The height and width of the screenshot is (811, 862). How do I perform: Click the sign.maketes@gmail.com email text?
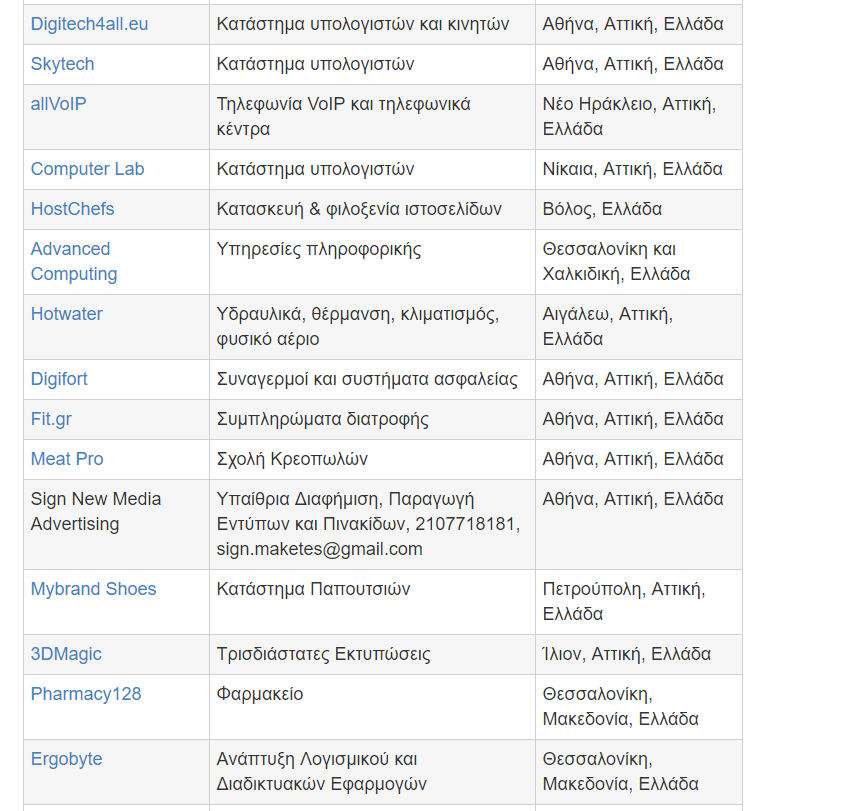319,549
